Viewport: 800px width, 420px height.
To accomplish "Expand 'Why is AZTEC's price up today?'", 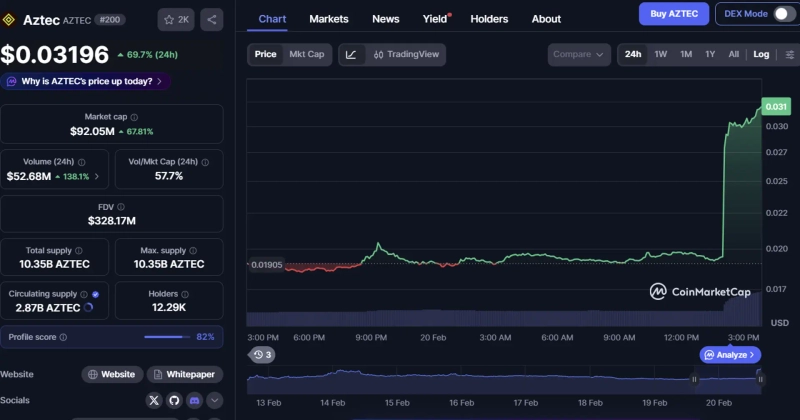I will point(85,81).
